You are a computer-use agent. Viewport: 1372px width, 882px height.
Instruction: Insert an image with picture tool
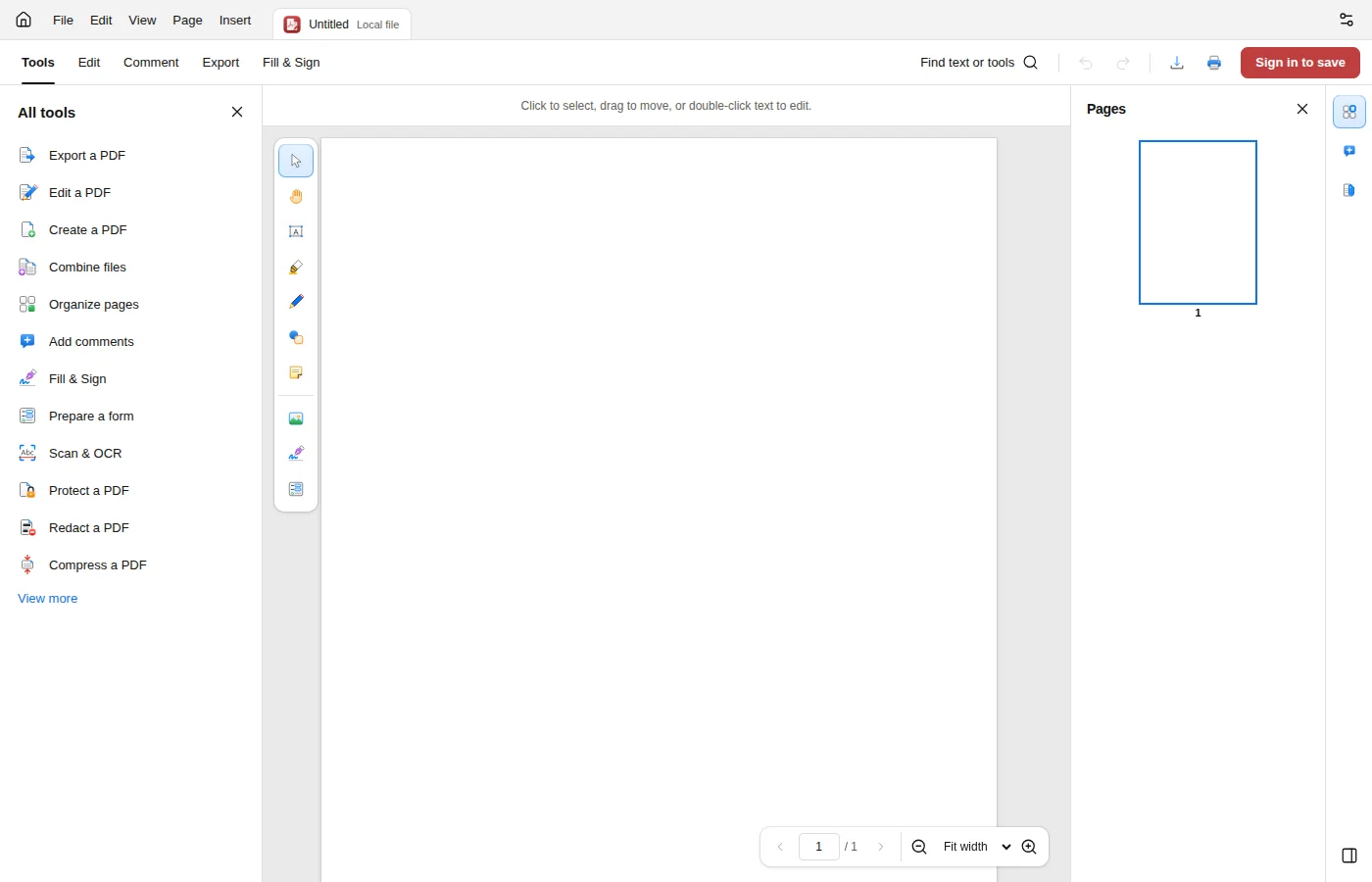pos(296,418)
